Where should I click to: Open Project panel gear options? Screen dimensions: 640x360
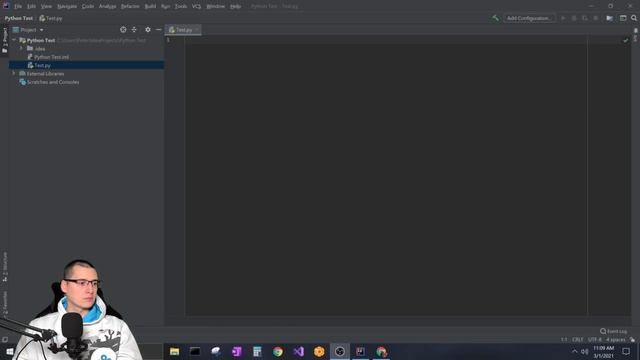click(x=148, y=30)
